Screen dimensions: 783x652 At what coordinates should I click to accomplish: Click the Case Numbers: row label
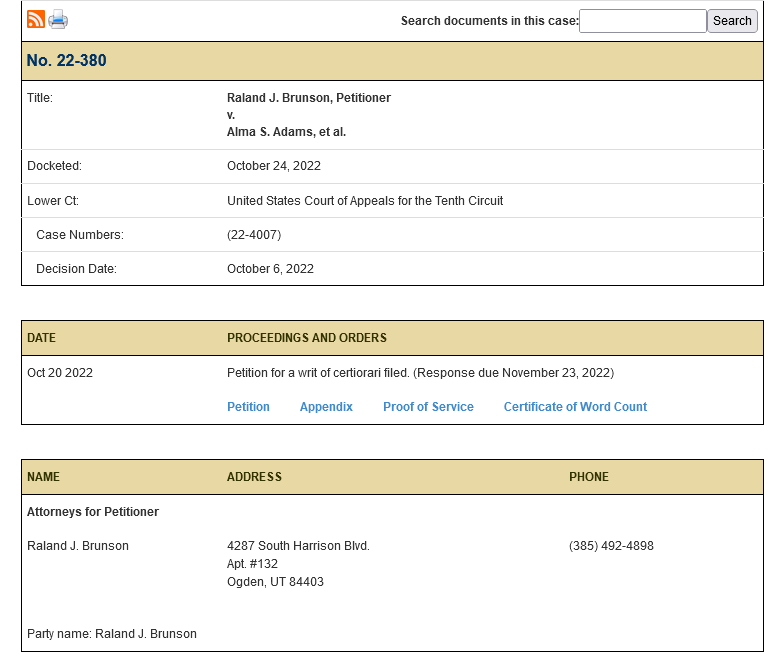click(x=80, y=235)
